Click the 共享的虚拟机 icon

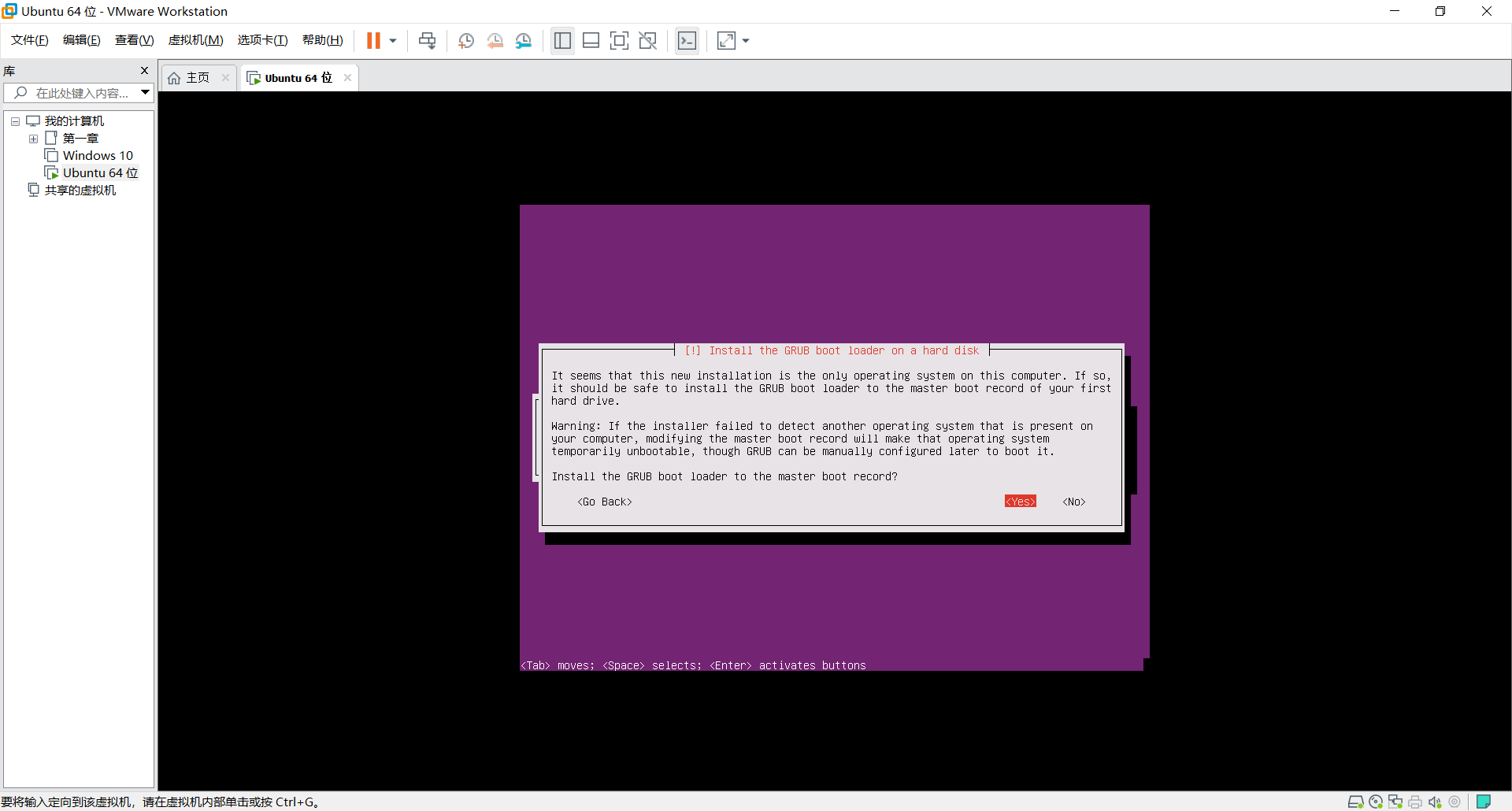pos(33,190)
